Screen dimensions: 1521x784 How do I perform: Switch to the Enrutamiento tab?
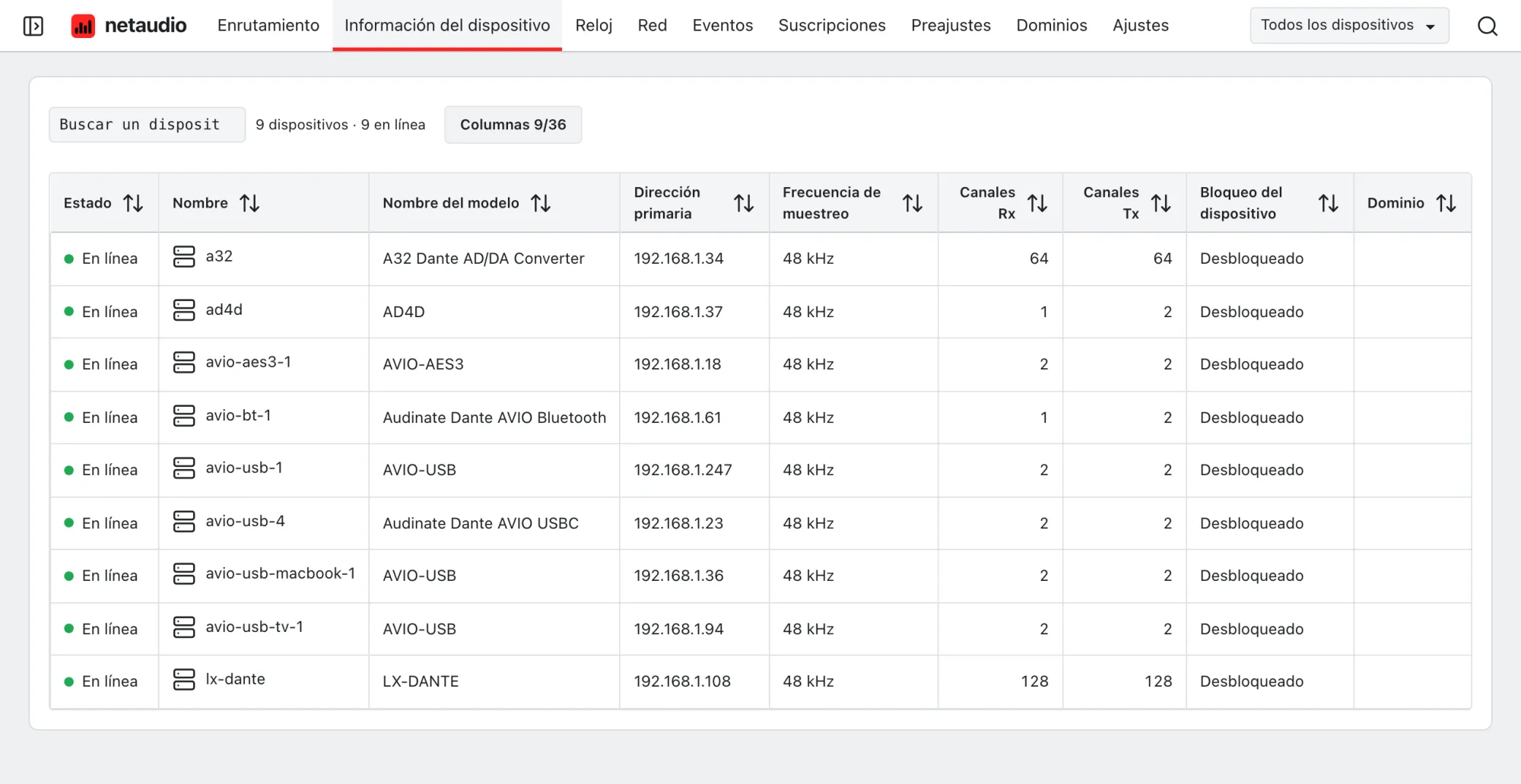268,25
